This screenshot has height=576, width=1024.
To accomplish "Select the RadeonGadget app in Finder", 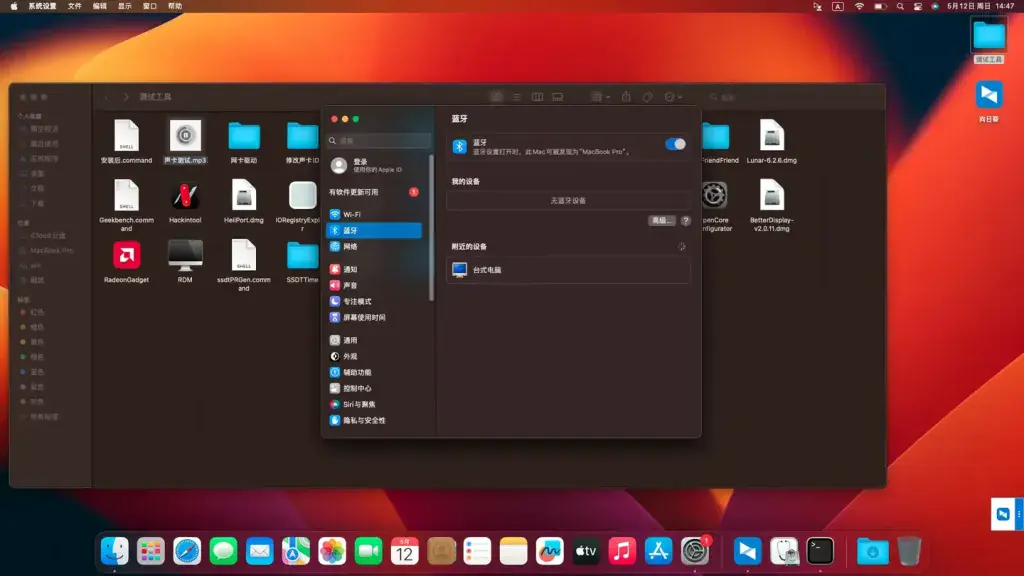I will [x=127, y=263].
